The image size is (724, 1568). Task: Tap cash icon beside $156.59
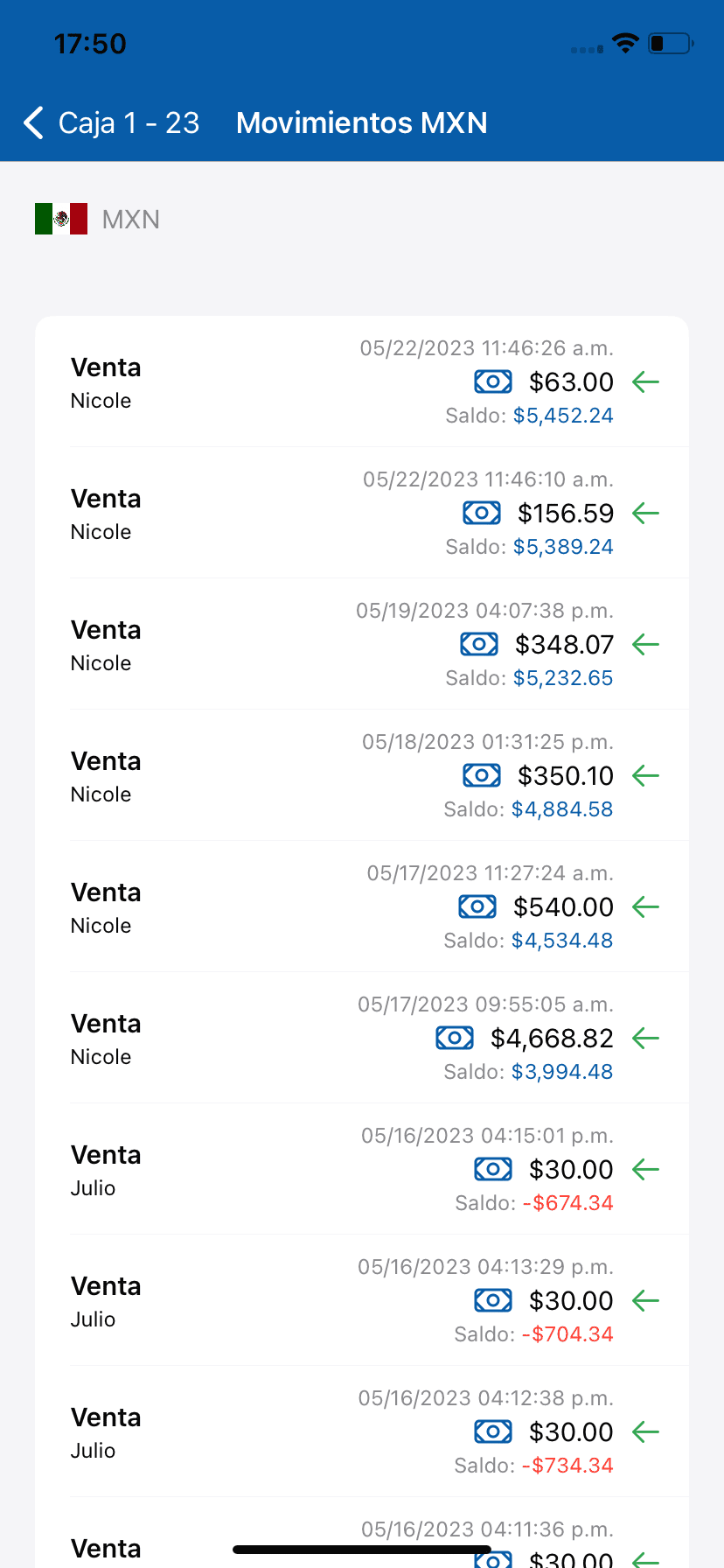point(482,513)
